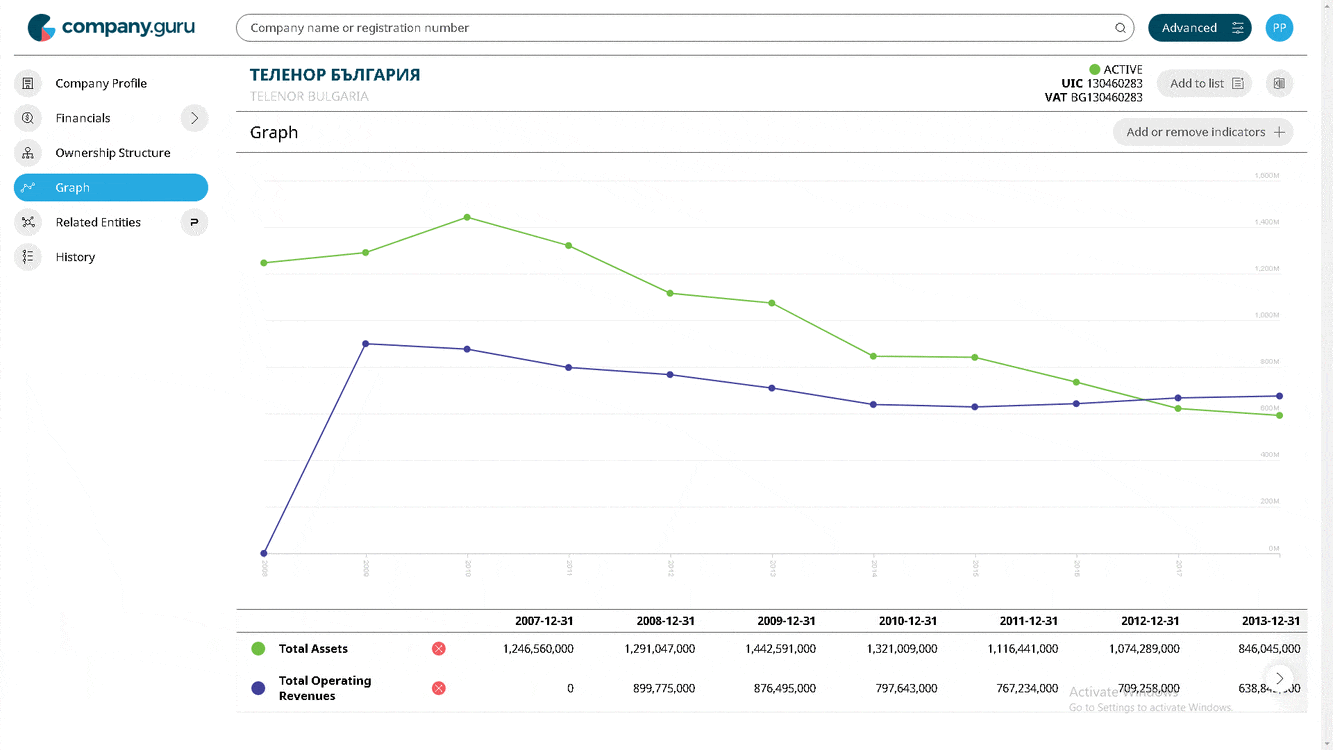Focus the company name search field
The width and height of the screenshot is (1333, 750).
[685, 28]
